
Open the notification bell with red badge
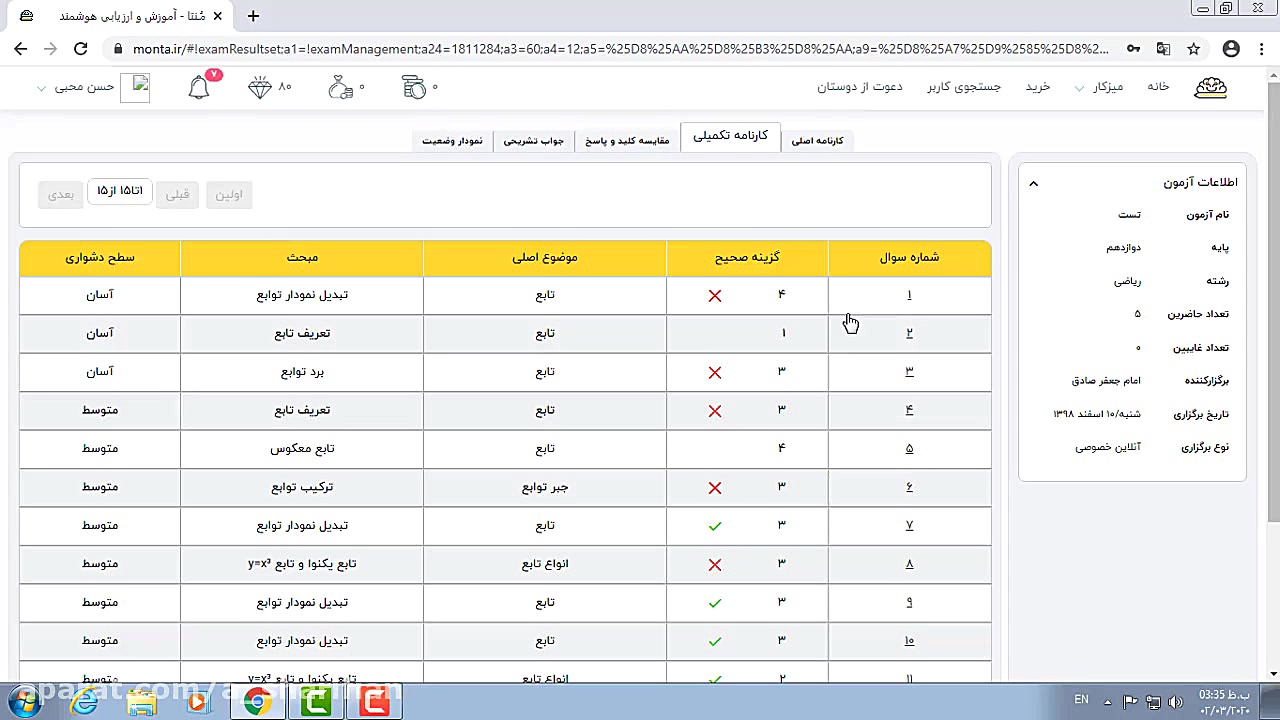click(x=198, y=87)
